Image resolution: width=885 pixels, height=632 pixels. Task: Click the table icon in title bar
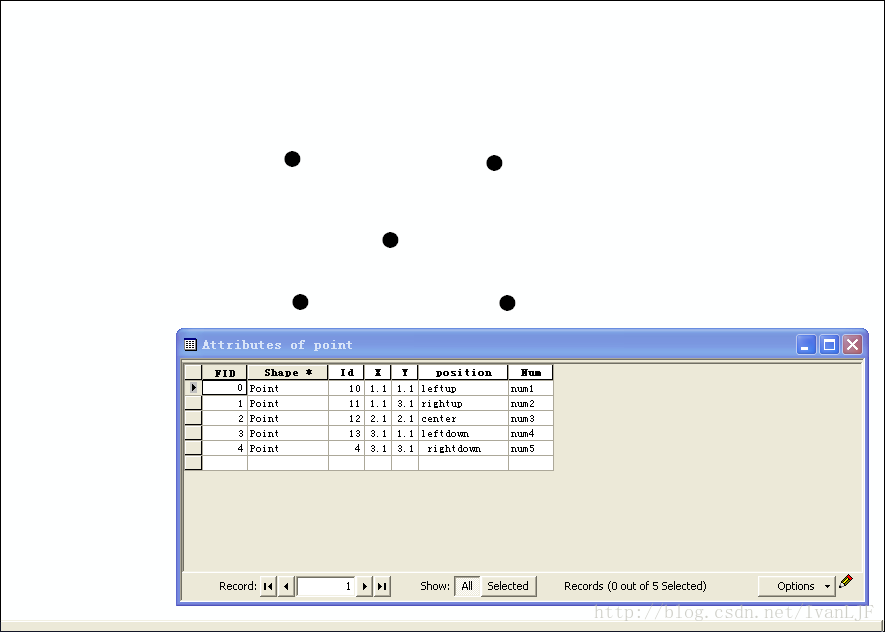coord(191,345)
